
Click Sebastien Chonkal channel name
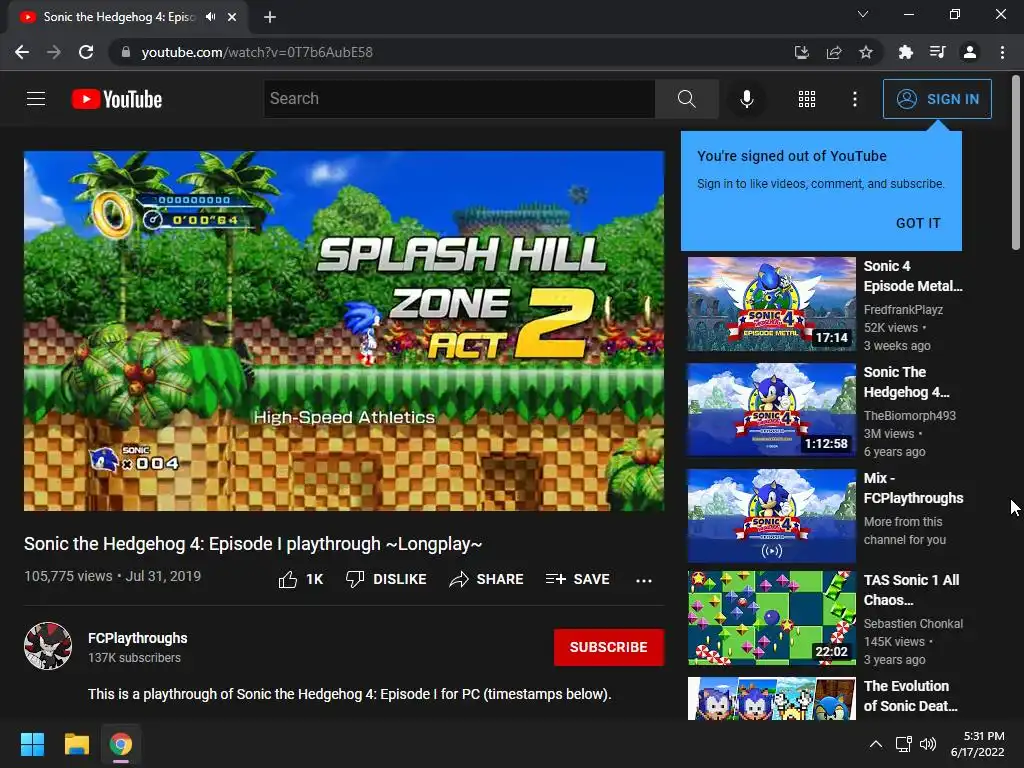click(913, 624)
